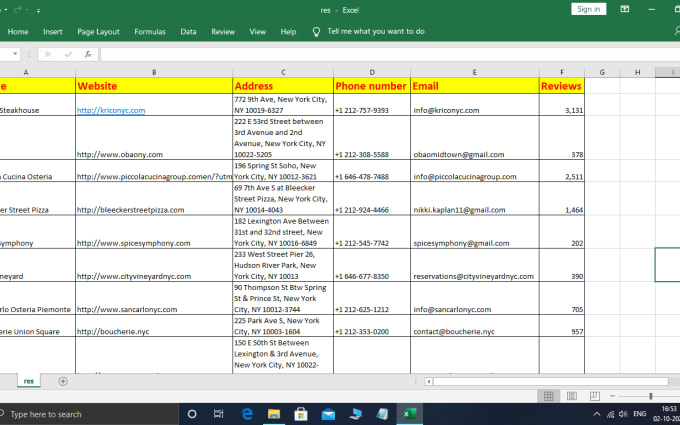Click the Redo arrow in title bar

[18, 10]
